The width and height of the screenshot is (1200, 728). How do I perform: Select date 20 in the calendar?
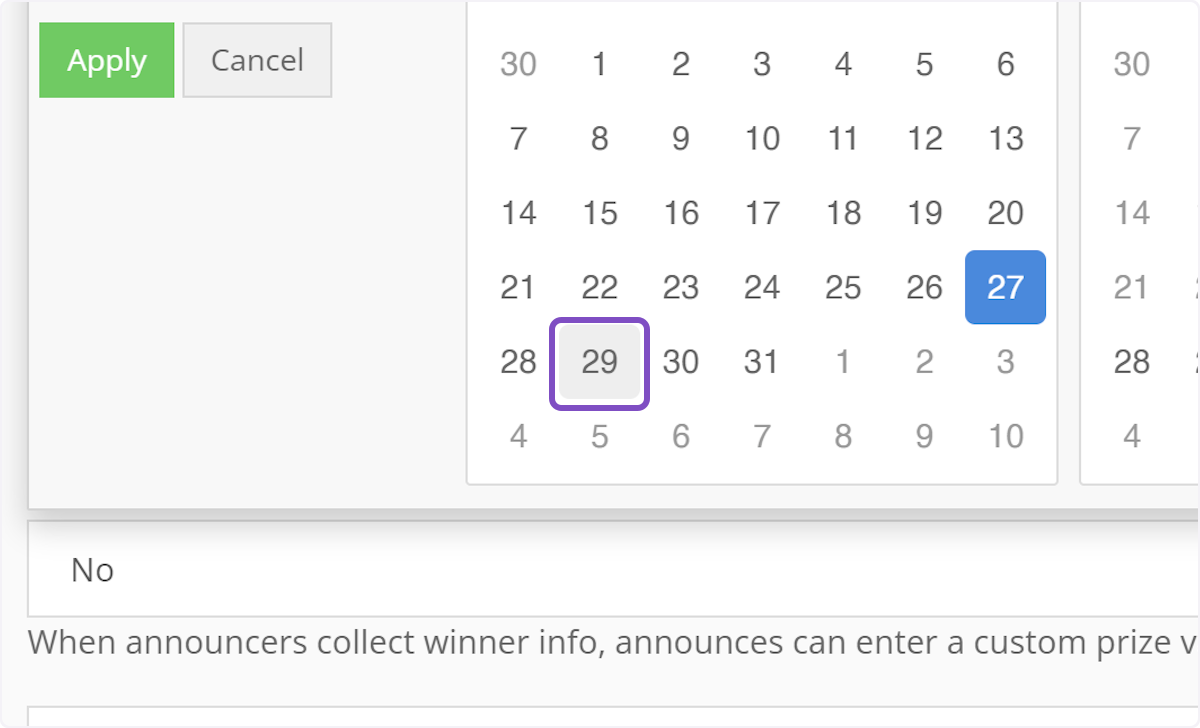[1005, 212]
